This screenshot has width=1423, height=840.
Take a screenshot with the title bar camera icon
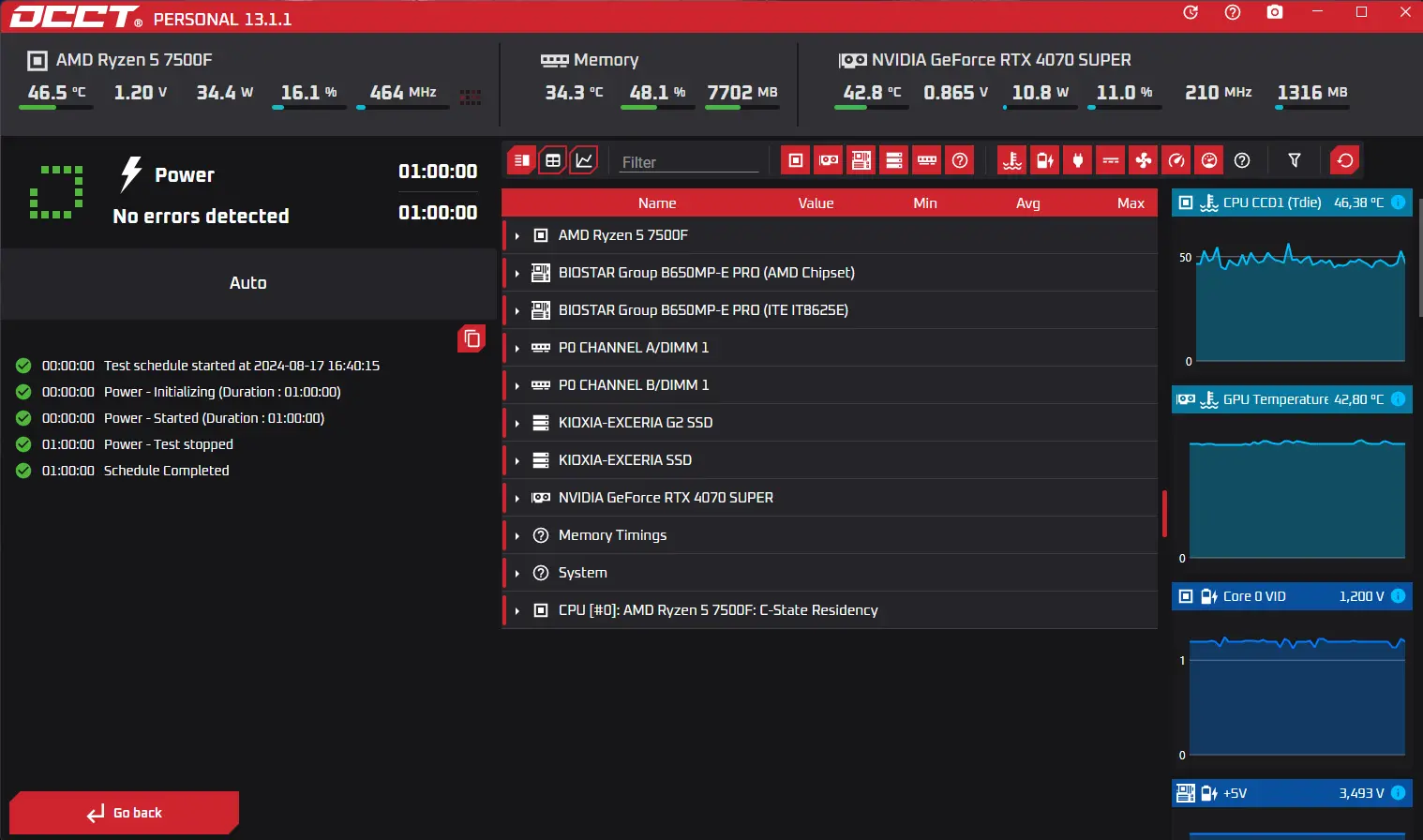(x=1275, y=12)
